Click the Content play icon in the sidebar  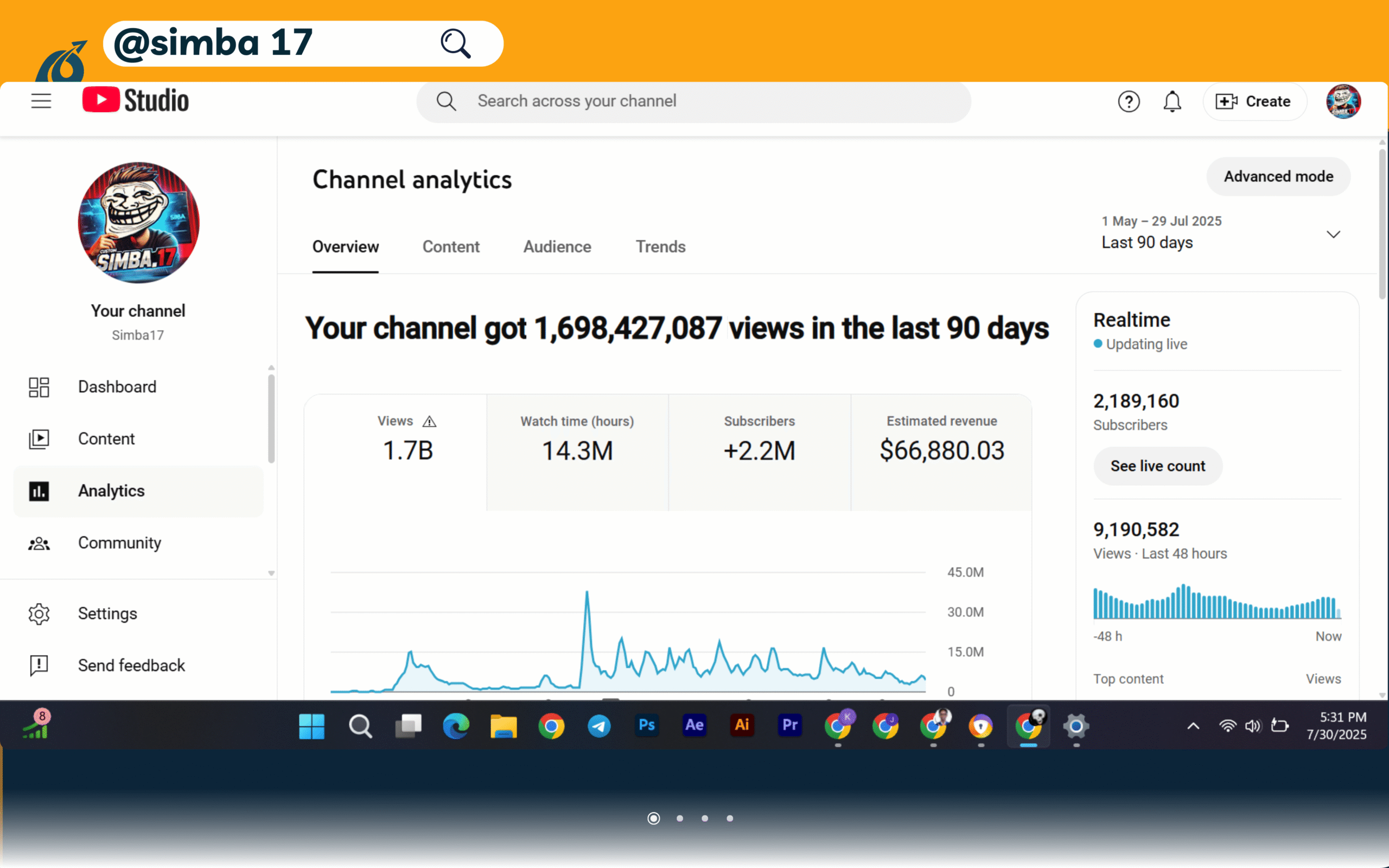(39, 439)
